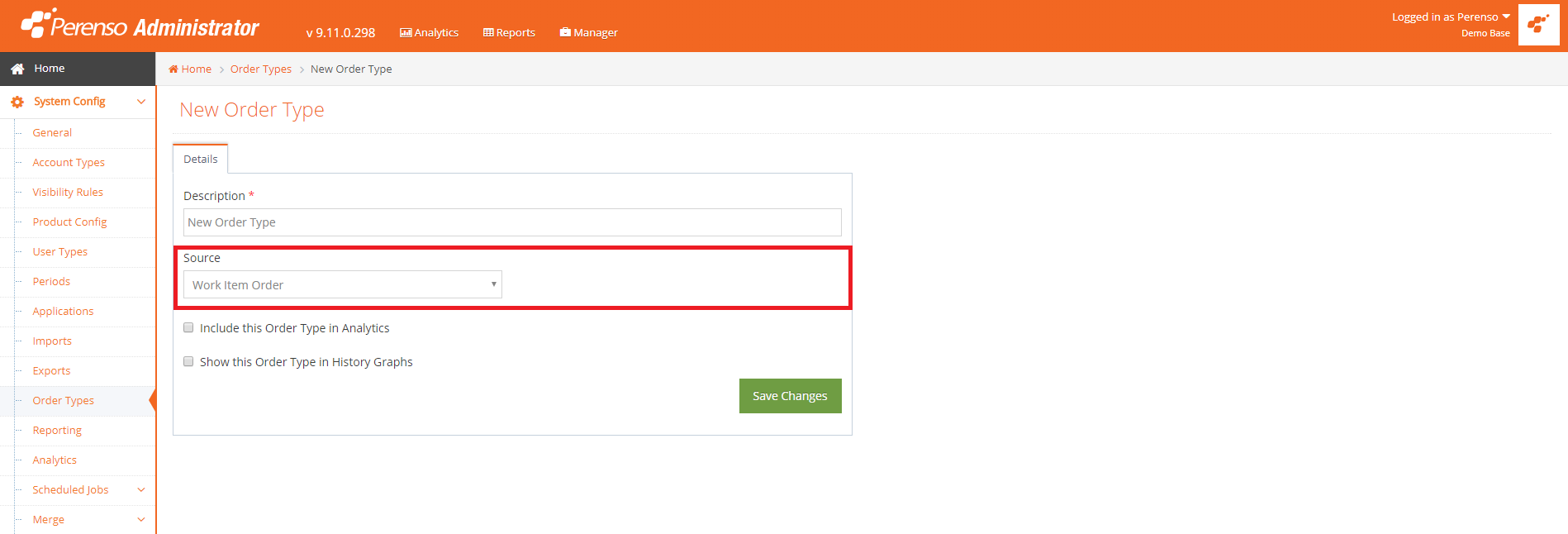
Task: Click the Manager briefcase icon in top bar
Action: click(565, 32)
